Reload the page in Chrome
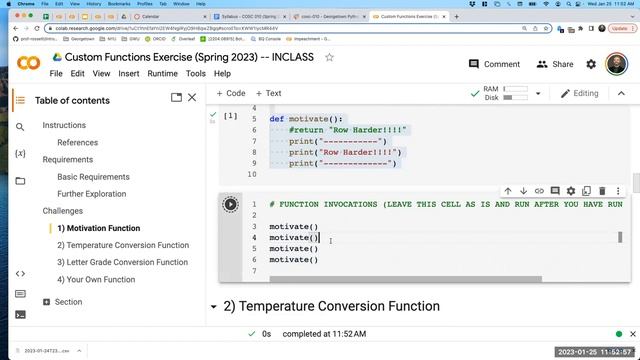640x360 pixels. pos(37,29)
